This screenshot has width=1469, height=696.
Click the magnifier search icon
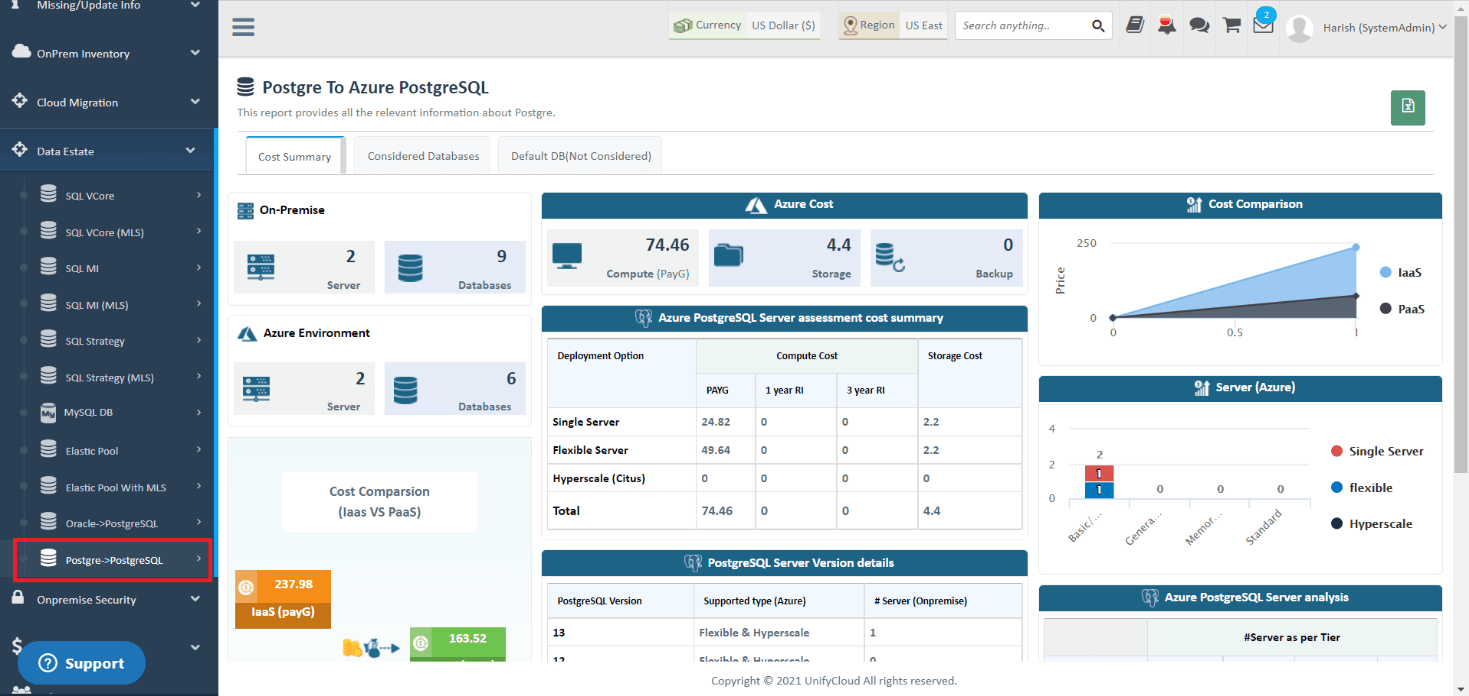point(1098,26)
